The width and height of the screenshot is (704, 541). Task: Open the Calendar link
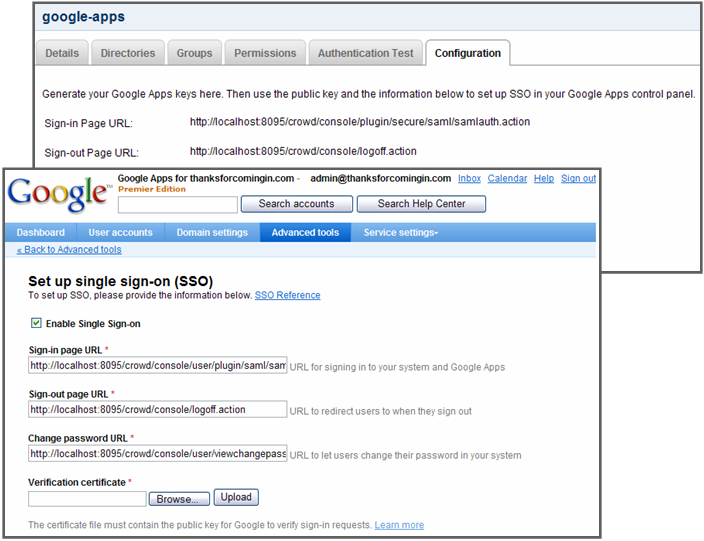click(x=507, y=179)
